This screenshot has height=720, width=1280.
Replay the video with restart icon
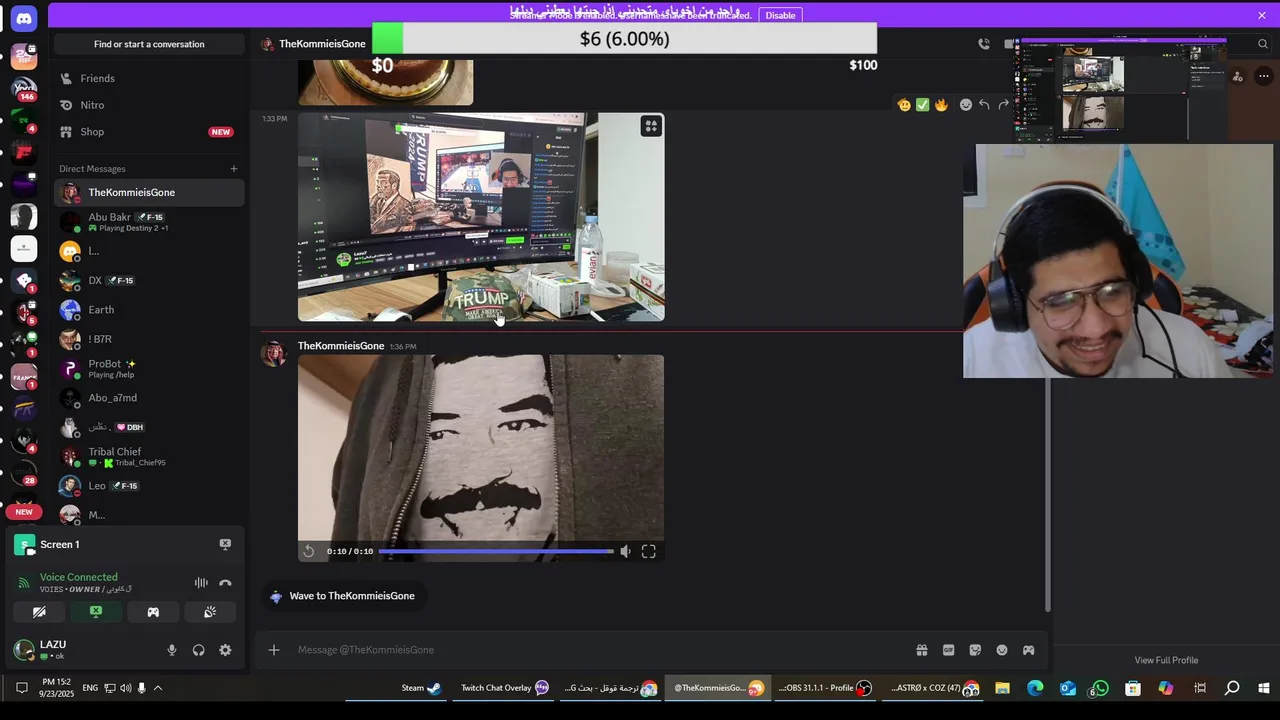[309, 551]
